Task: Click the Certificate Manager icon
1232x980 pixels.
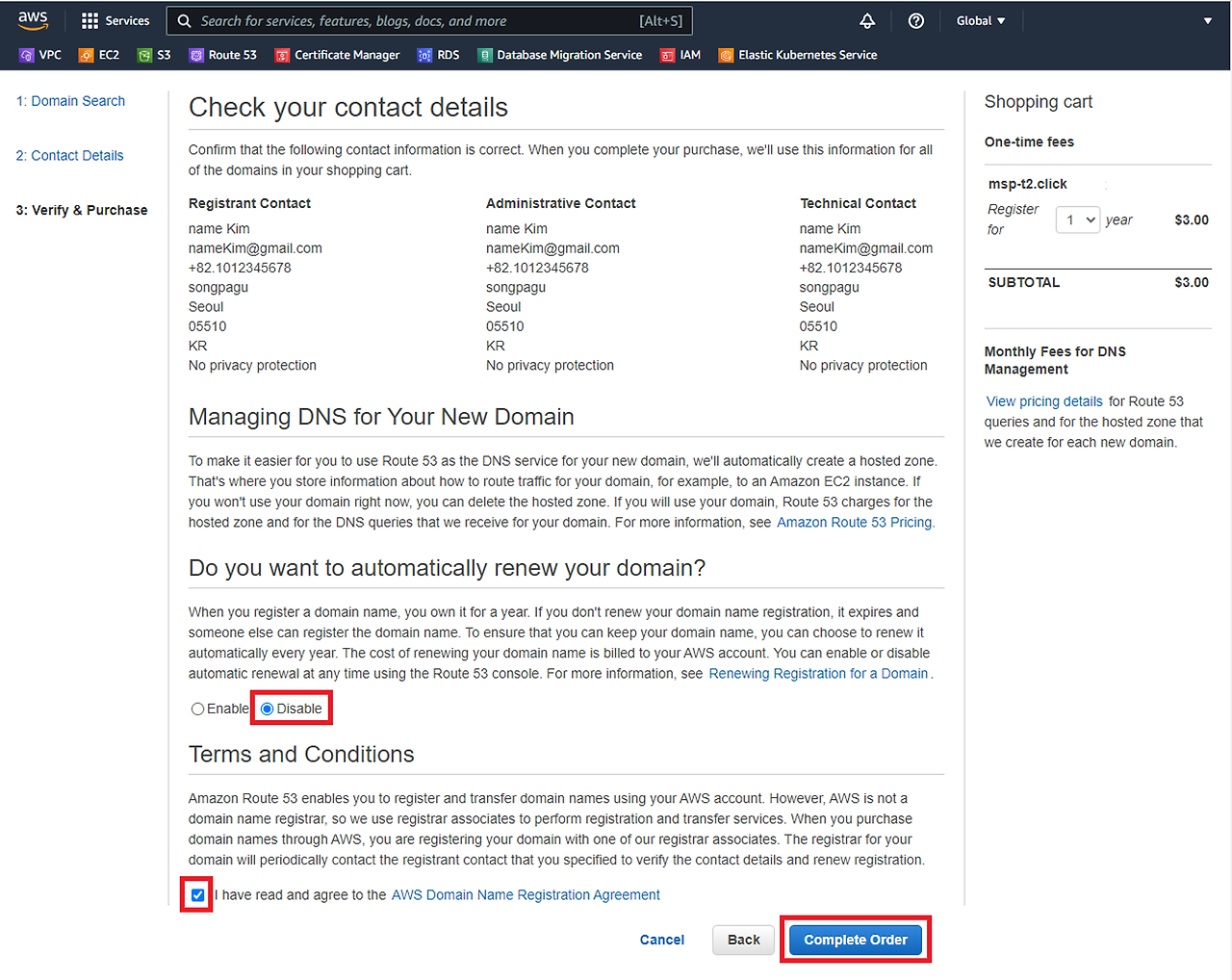Action: point(282,55)
